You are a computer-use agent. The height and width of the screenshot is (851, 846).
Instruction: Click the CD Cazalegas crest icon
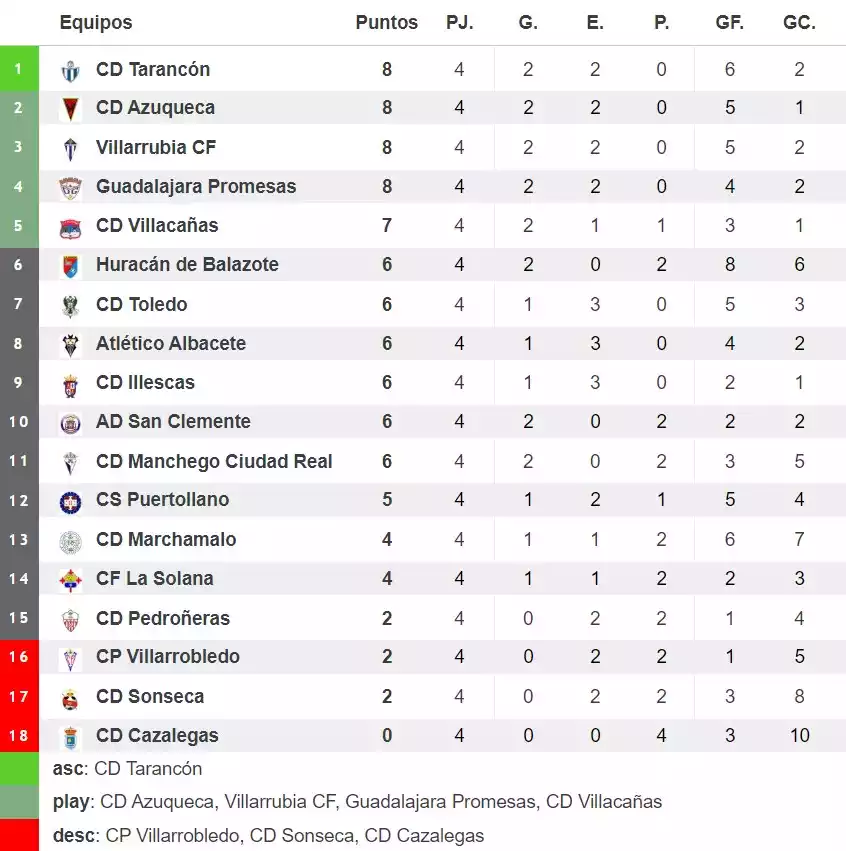coord(70,737)
